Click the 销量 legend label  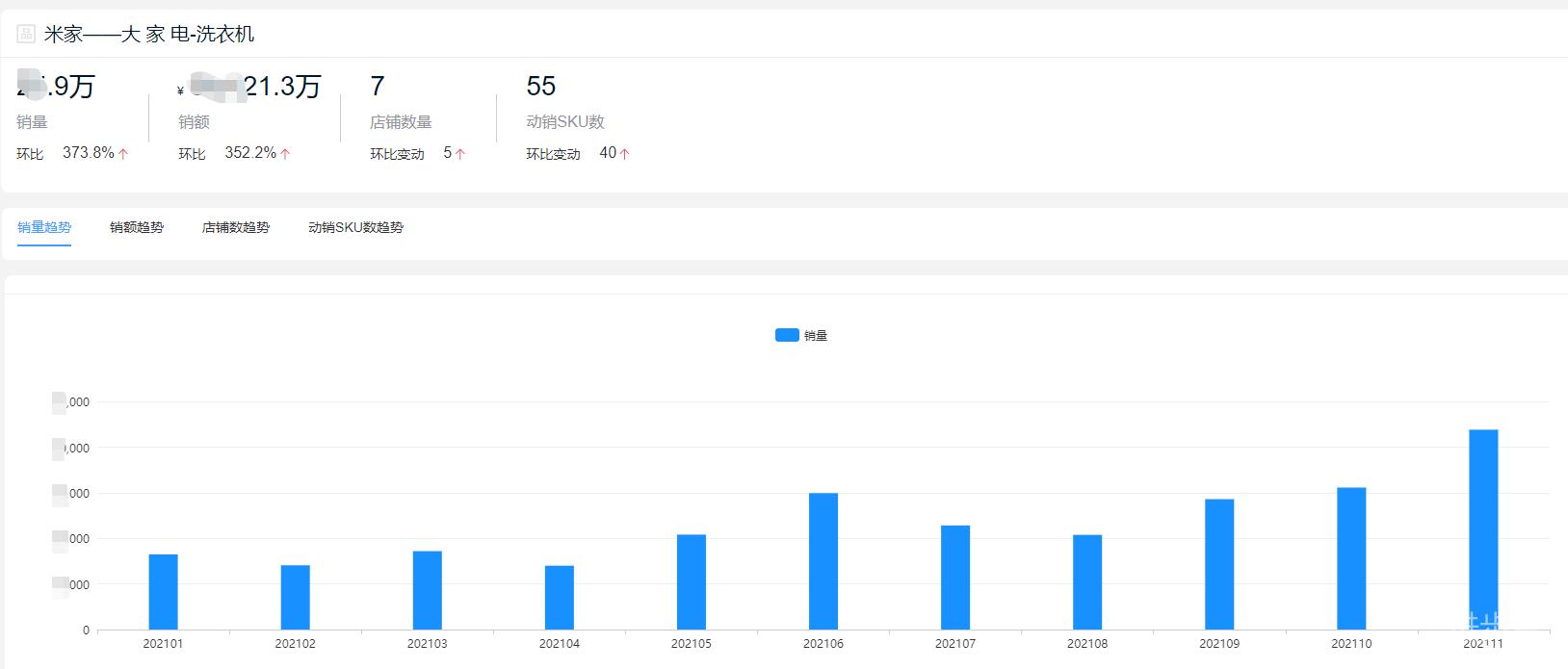pos(816,335)
